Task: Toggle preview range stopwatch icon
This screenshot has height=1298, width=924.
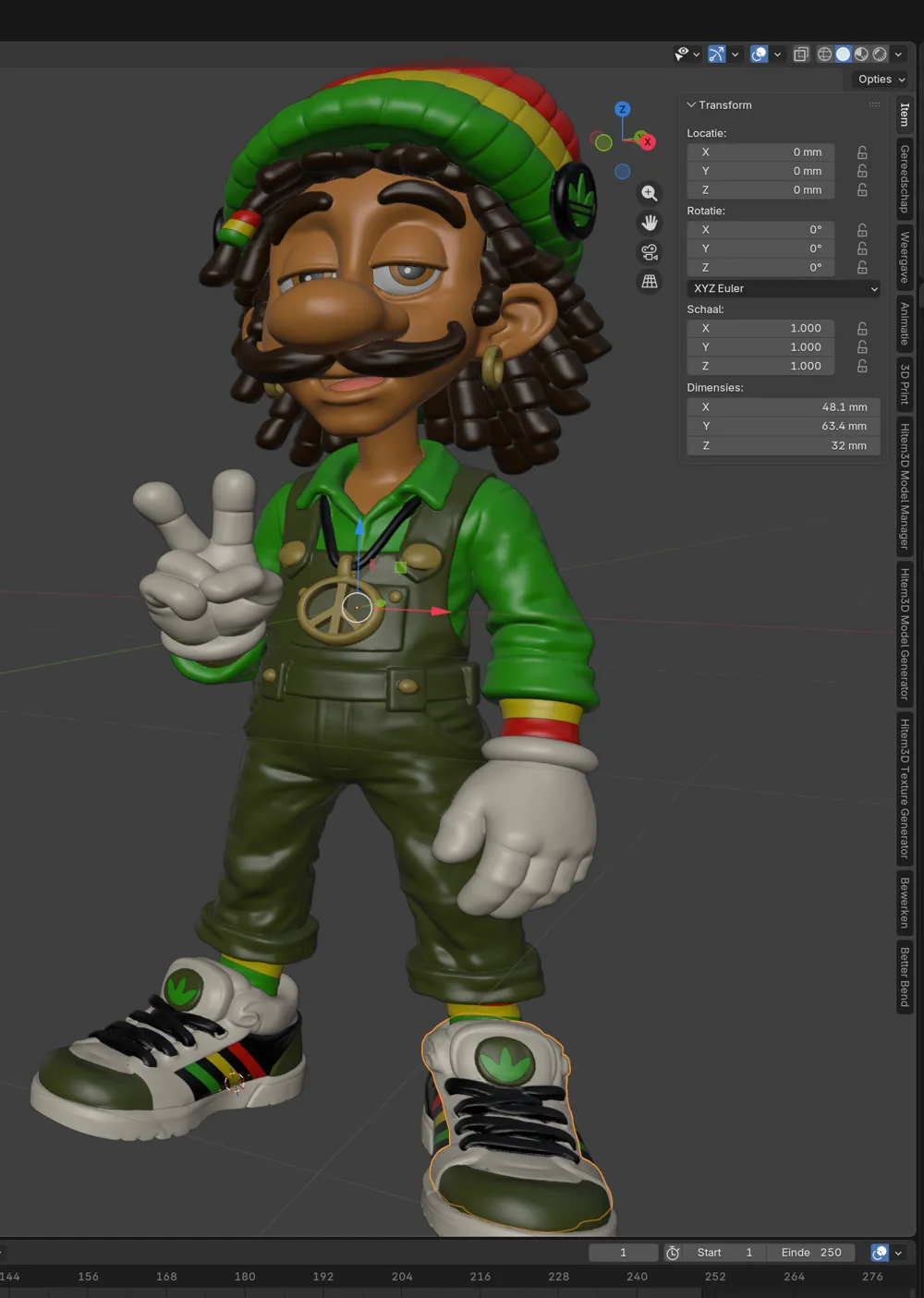Action: (x=673, y=1253)
